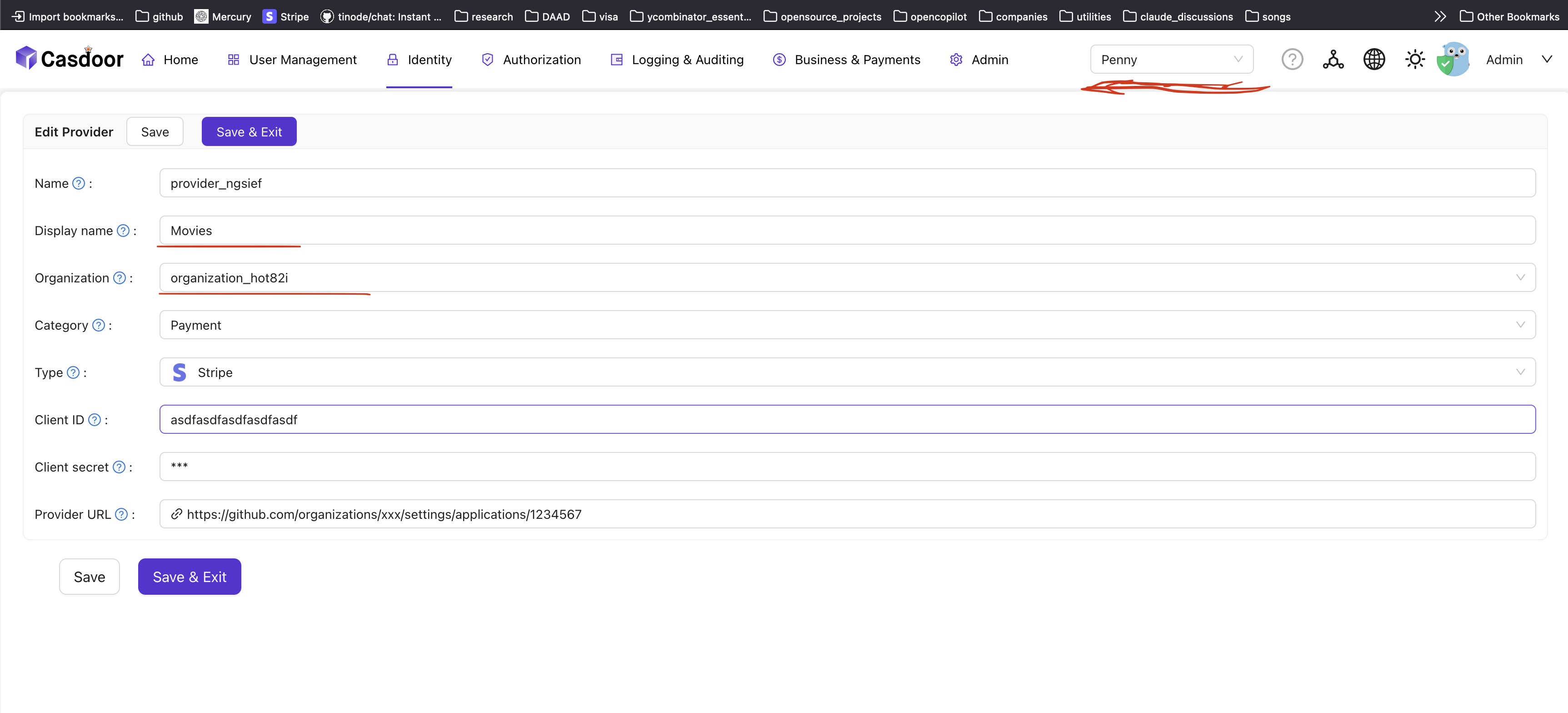Open the User Management menu

pyautogui.click(x=292, y=60)
